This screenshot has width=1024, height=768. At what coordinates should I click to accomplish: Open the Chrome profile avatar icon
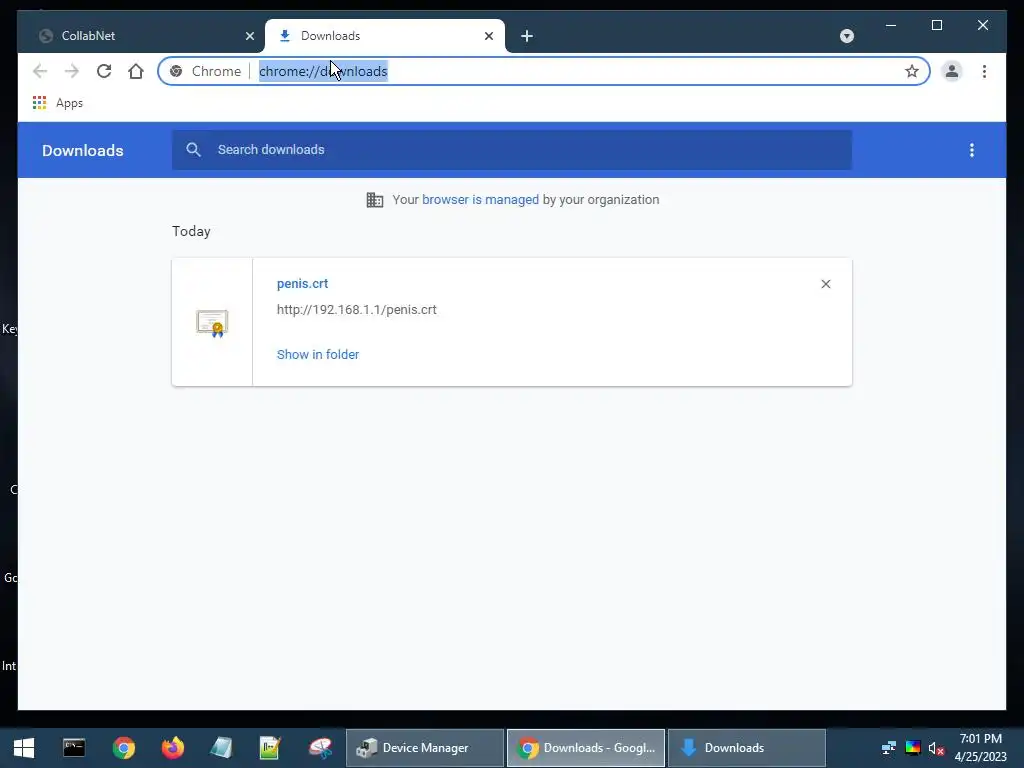click(x=952, y=71)
